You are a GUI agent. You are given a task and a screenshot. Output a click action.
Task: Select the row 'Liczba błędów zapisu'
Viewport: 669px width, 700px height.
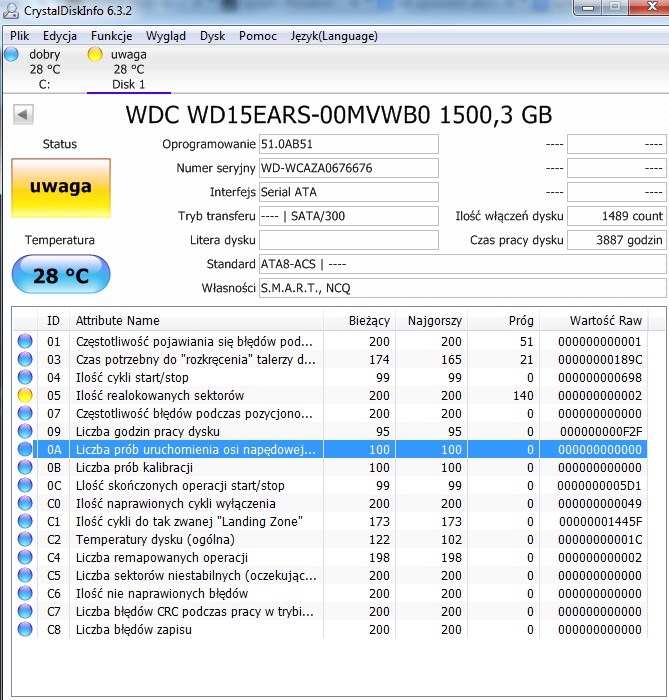tap(330, 629)
